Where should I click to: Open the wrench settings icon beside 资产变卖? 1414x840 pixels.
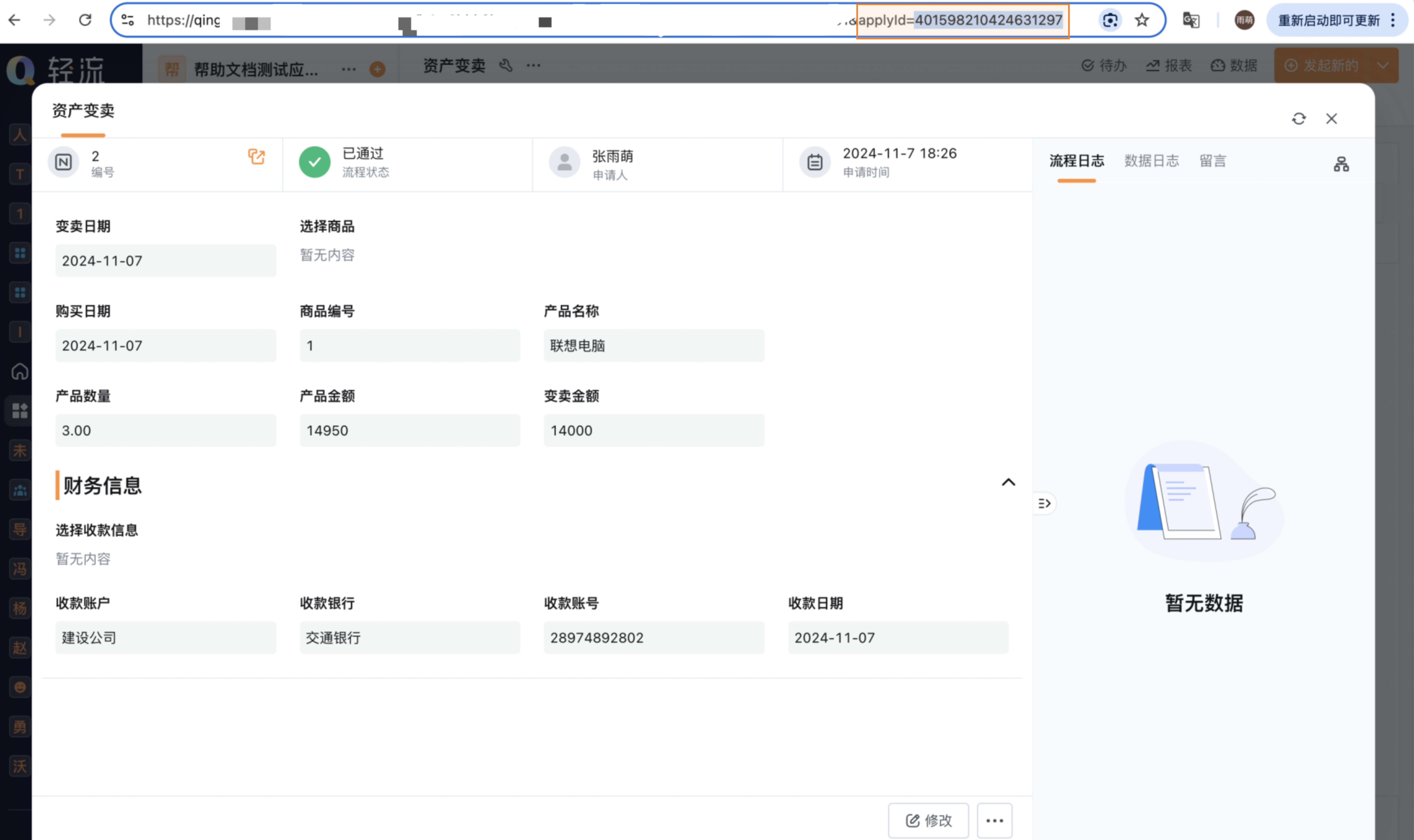pos(506,66)
